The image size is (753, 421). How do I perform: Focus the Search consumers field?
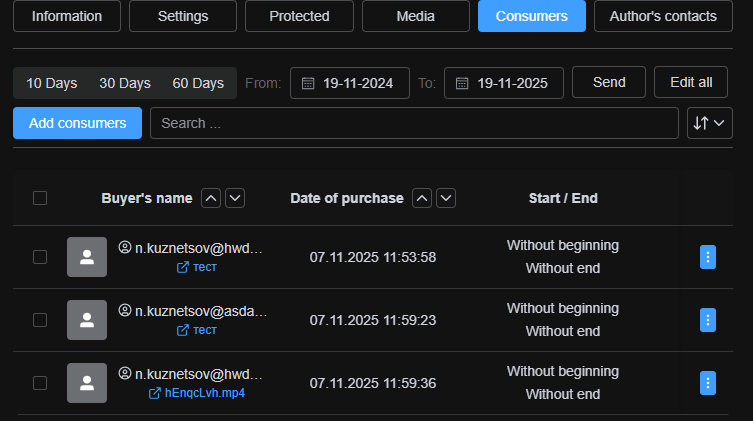click(414, 123)
